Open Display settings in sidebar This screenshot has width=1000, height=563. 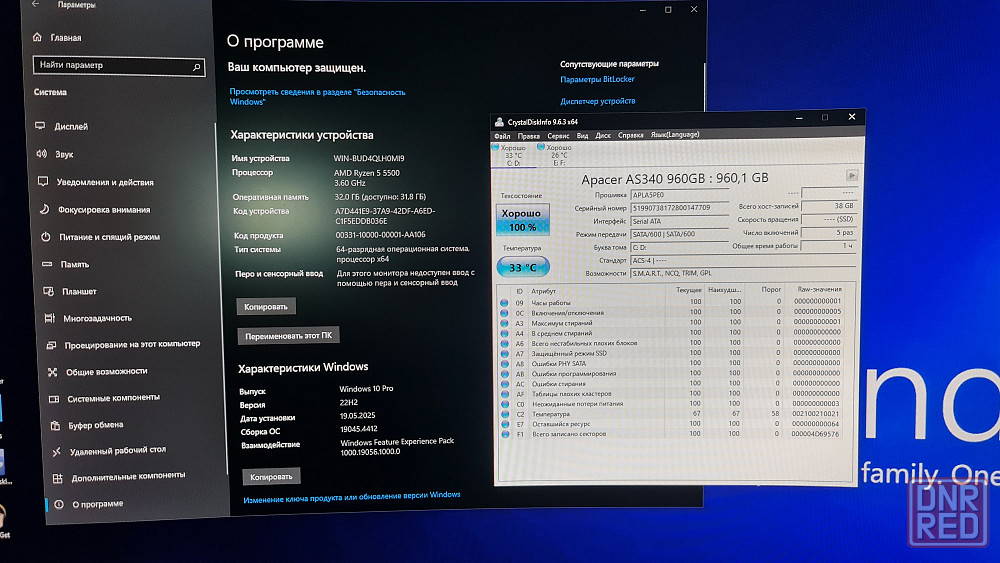62,126
